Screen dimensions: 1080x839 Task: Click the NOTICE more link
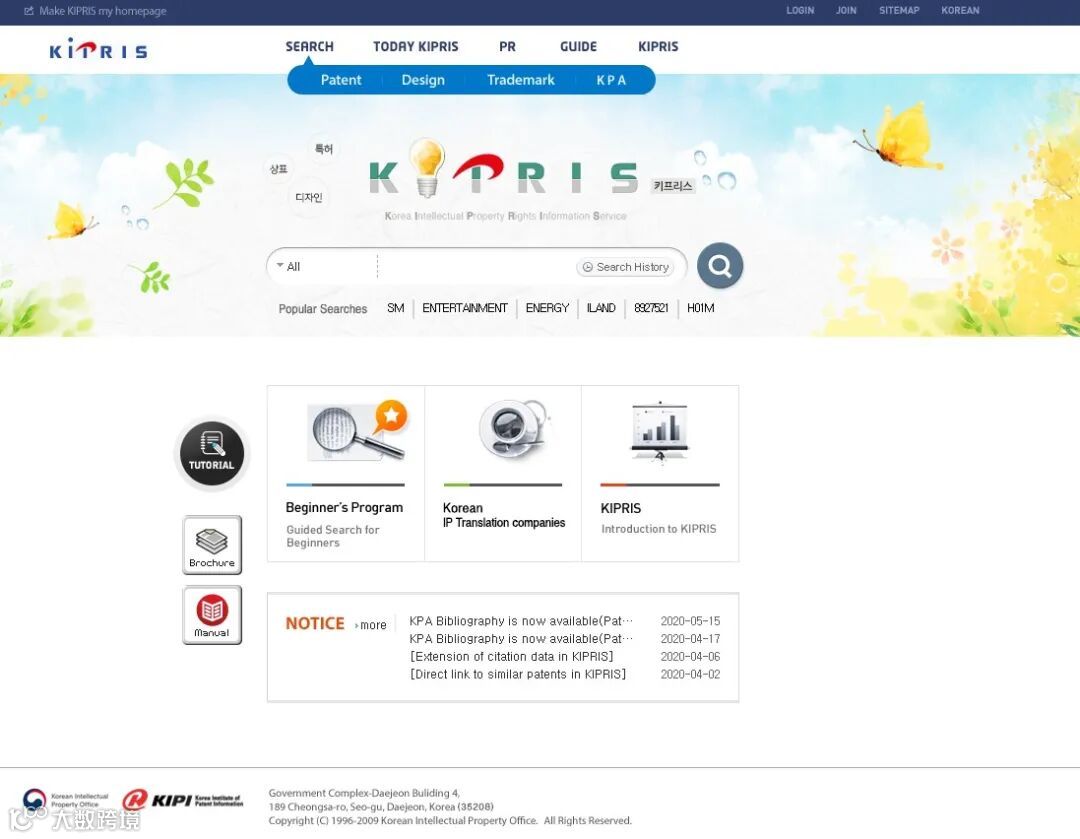pos(371,625)
